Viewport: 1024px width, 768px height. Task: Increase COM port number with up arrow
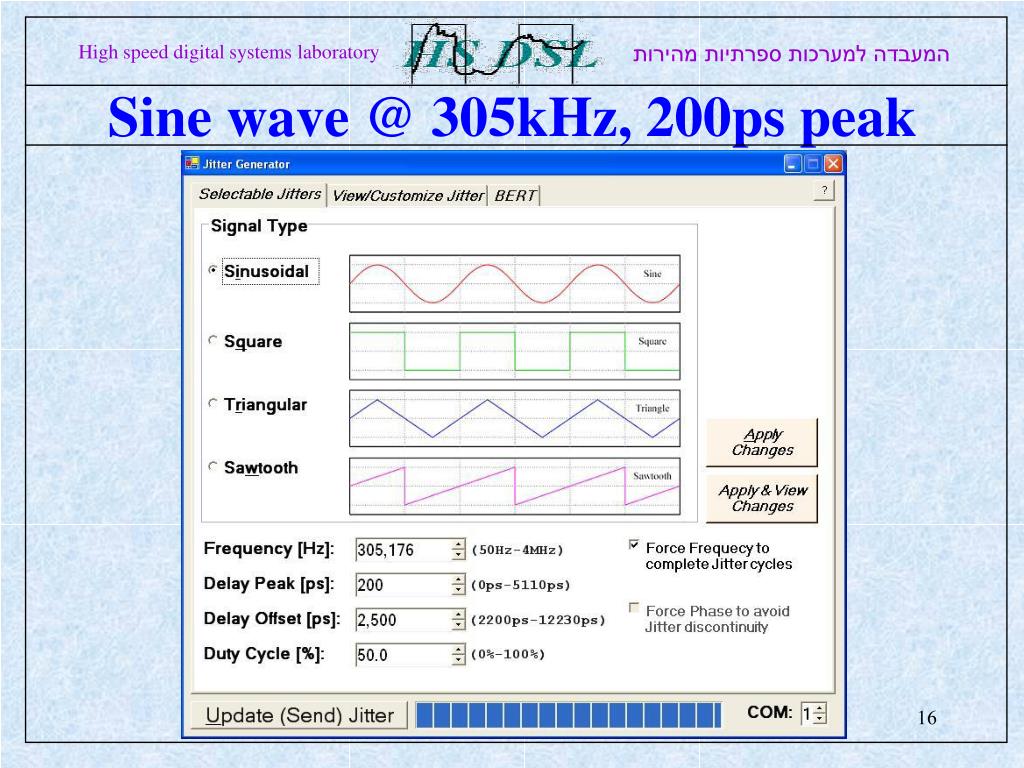click(820, 708)
